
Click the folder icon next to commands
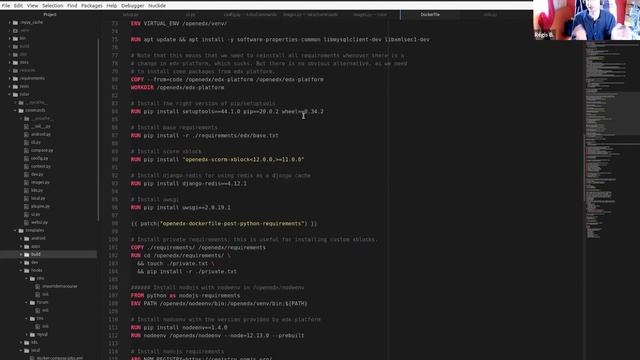[21, 110]
